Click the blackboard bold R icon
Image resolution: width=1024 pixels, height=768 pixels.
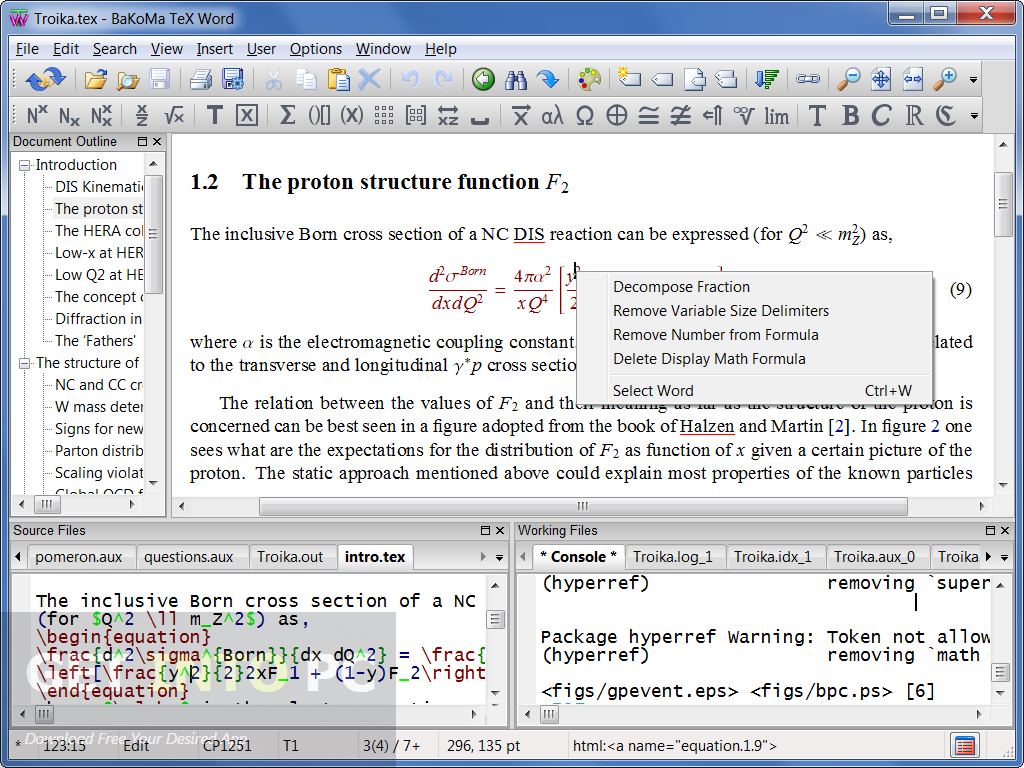(914, 116)
